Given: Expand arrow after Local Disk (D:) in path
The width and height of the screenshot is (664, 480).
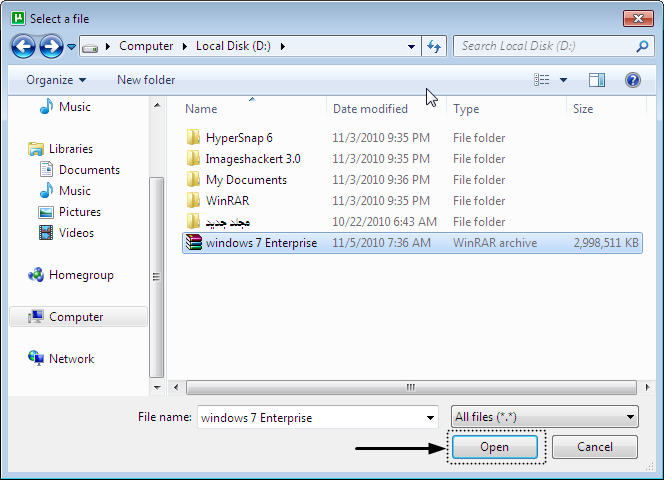Looking at the screenshot, I should click(x=282, y=46).
